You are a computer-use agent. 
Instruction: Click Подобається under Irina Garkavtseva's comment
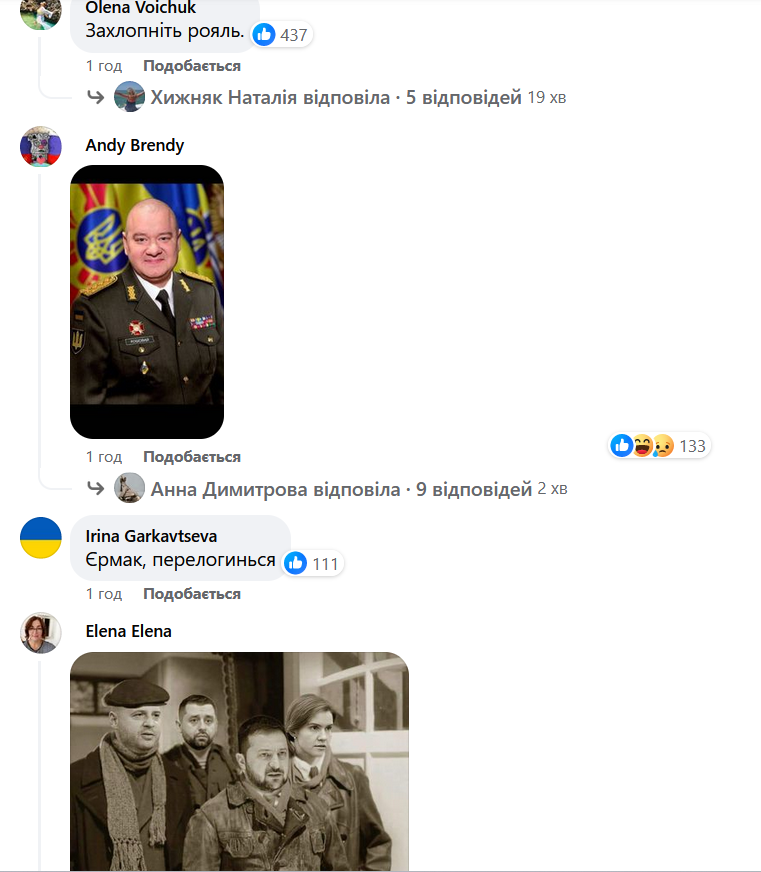pos(192,594)
